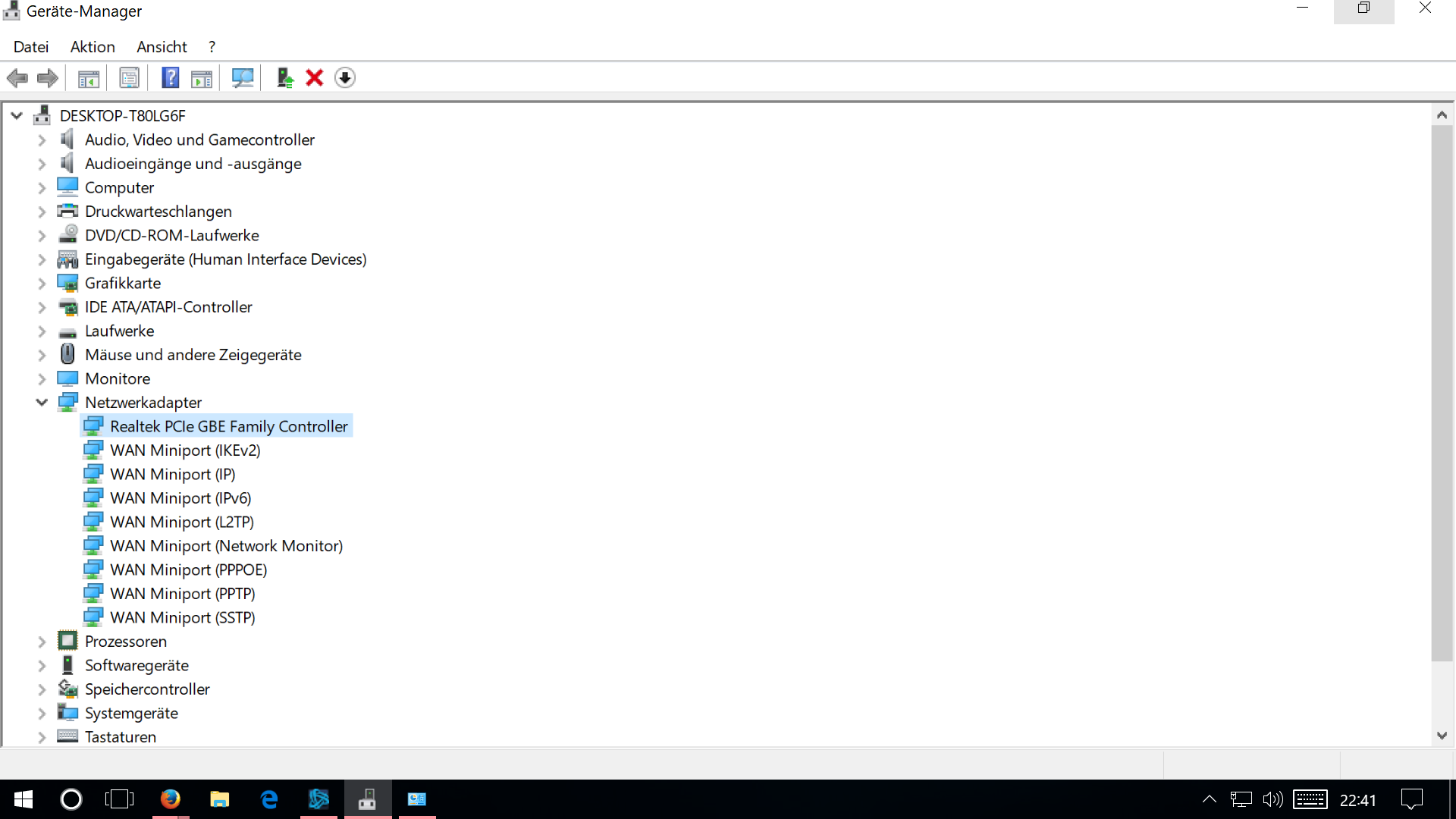Click Scan for hardware changes monitor icon
This screenshot has width=1456, height=819.
243,78
